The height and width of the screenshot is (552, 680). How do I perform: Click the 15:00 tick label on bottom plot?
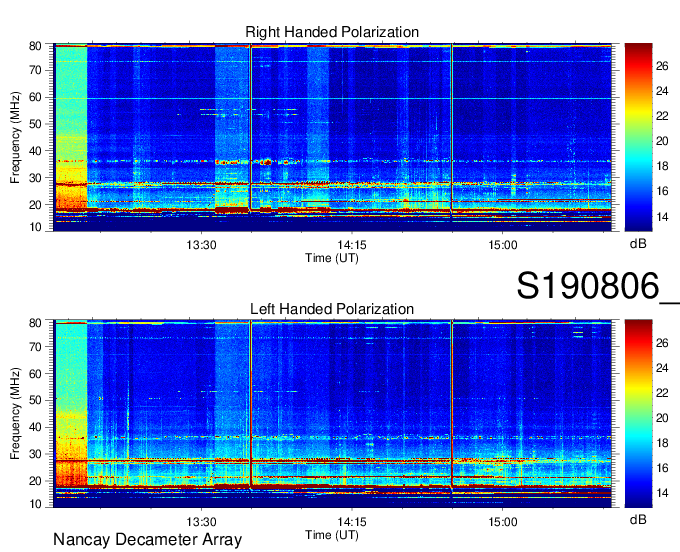(503, 522)
